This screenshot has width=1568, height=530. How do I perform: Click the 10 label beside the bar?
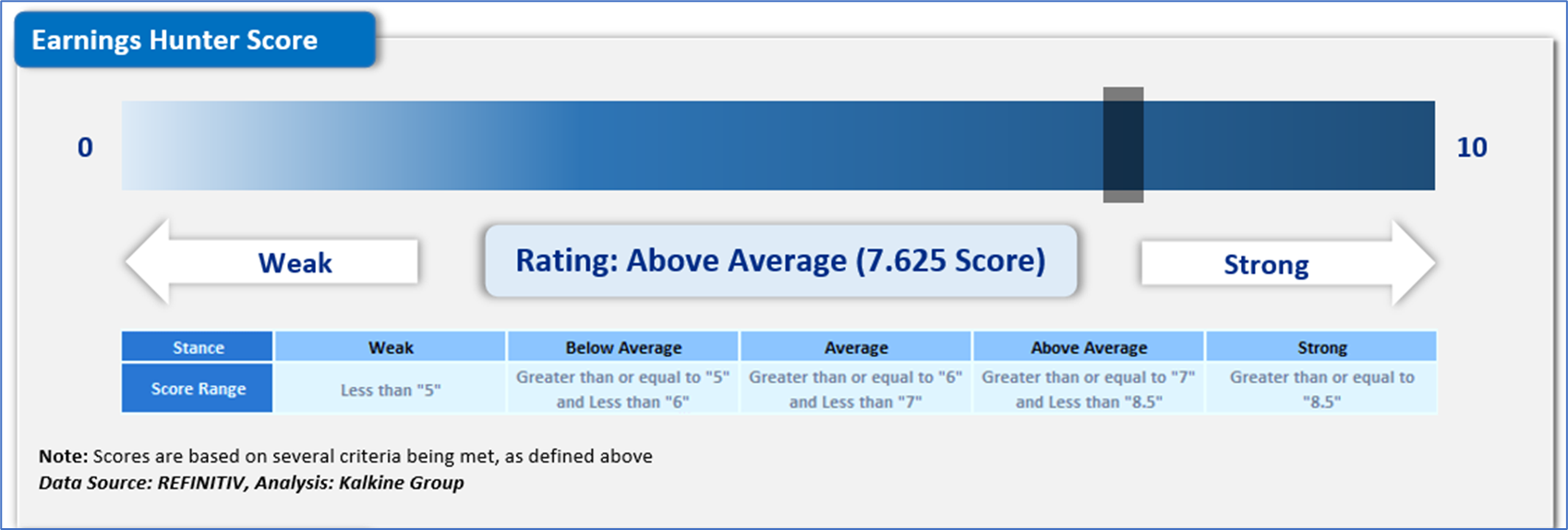pos(1472,147)
